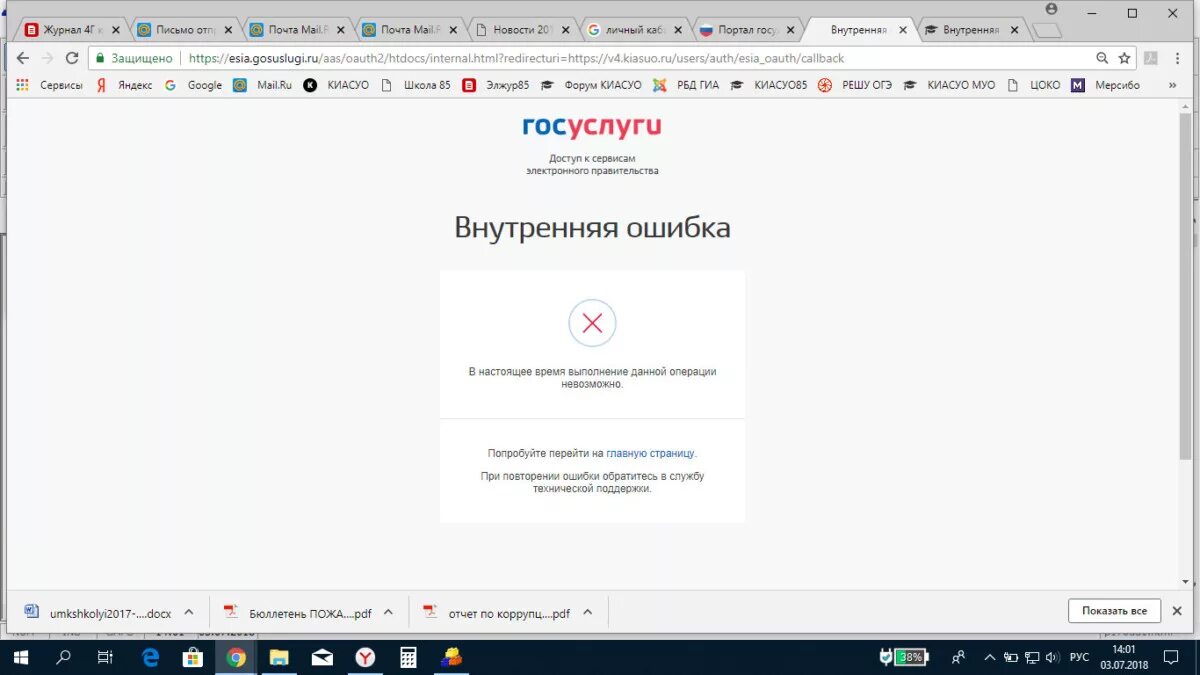Click the PDF extension icon in toolbar
1200x675 pixels.
coord(1151,58)
